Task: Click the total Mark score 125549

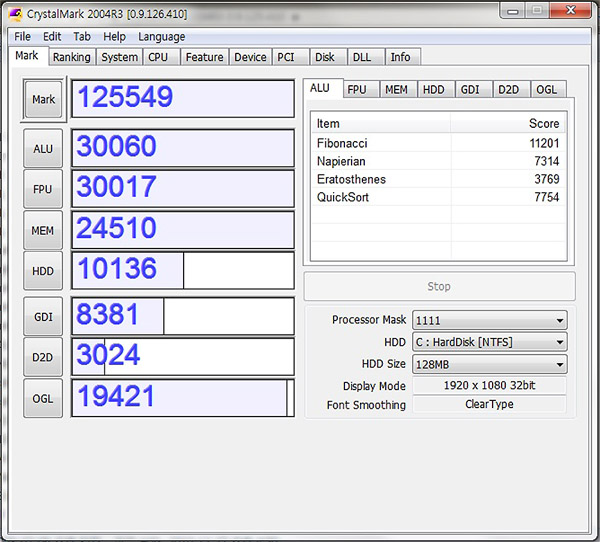Action: pos(183,99)
